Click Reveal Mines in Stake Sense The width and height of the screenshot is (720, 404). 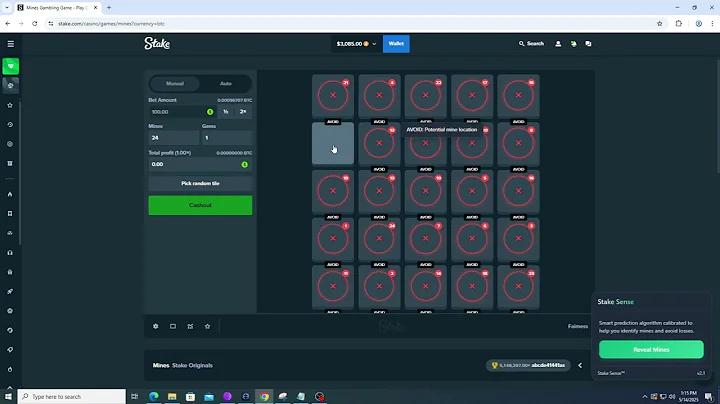click(x=651, y=349)
